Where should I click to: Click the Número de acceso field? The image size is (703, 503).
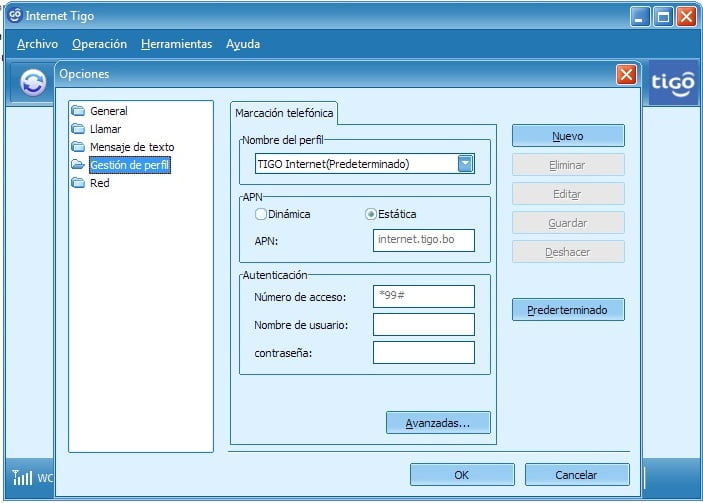tap(424, 296)
